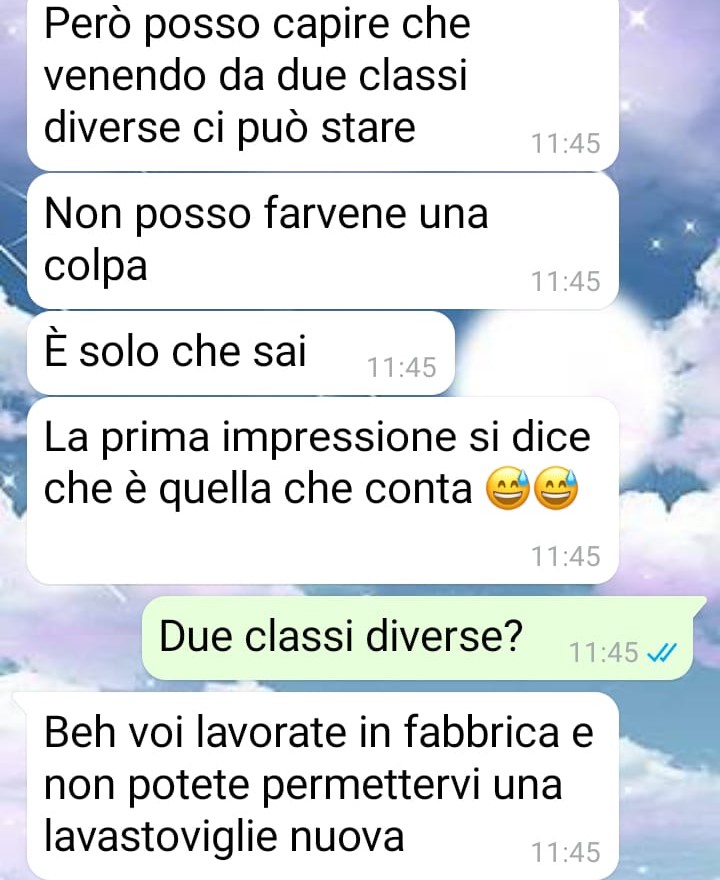Tap the blue double-check read receipt icon
The width and height of the screenshot is (720, 880).
(x=662, y=652)
